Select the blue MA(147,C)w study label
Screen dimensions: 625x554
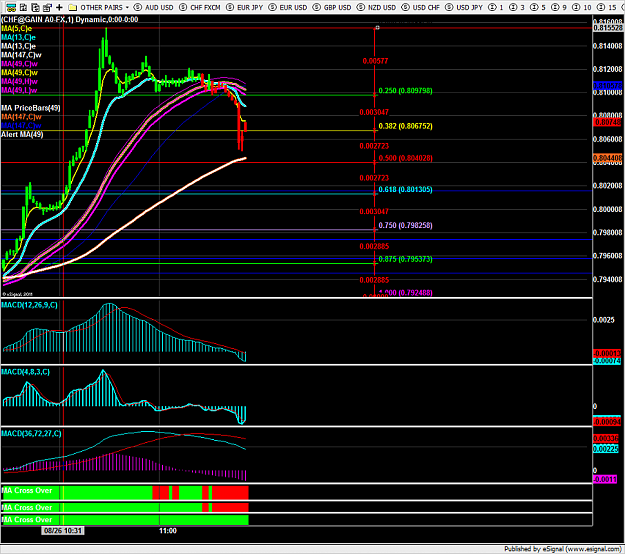pyautogui.click(x=21, y=125)
